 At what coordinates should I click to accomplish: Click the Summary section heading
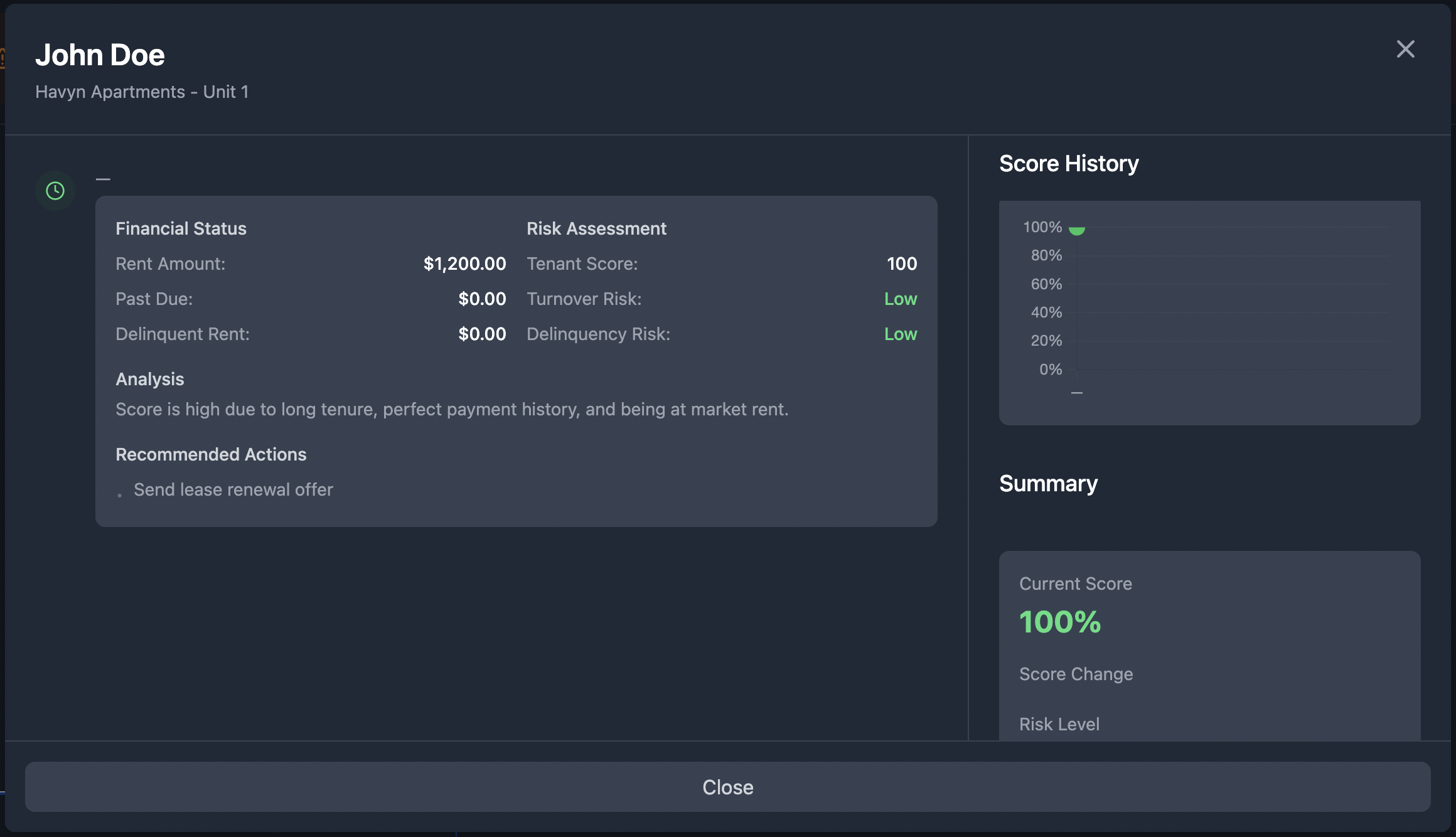pyautogui.click(x=1048, y=483)
